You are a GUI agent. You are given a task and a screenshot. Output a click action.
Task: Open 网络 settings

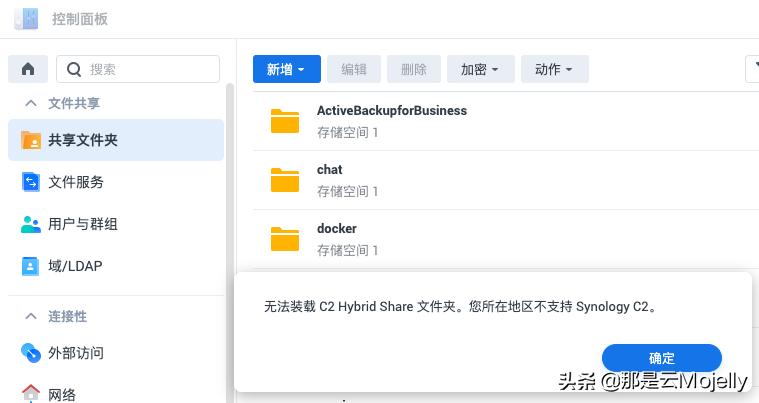coord(116,394)
